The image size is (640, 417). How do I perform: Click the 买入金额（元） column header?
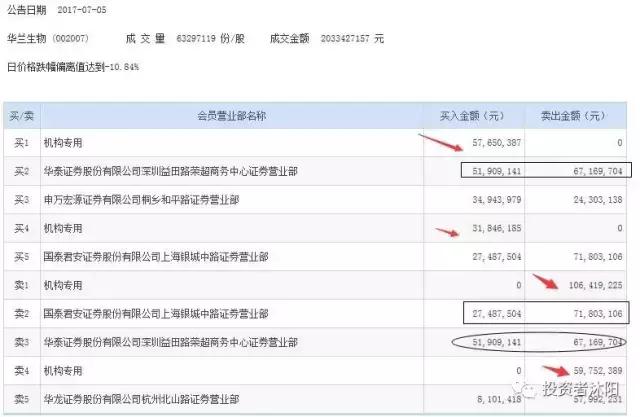472,116
